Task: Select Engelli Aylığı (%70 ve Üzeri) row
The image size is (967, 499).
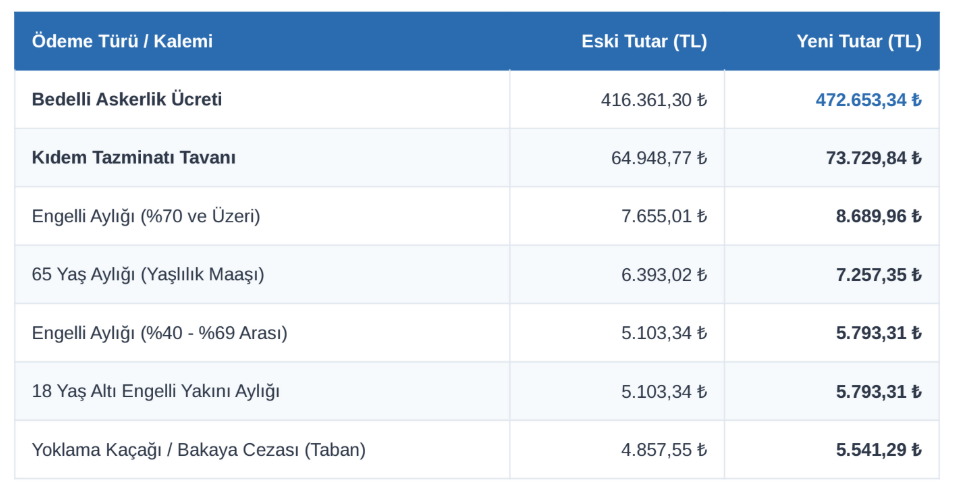Action: 477,216
